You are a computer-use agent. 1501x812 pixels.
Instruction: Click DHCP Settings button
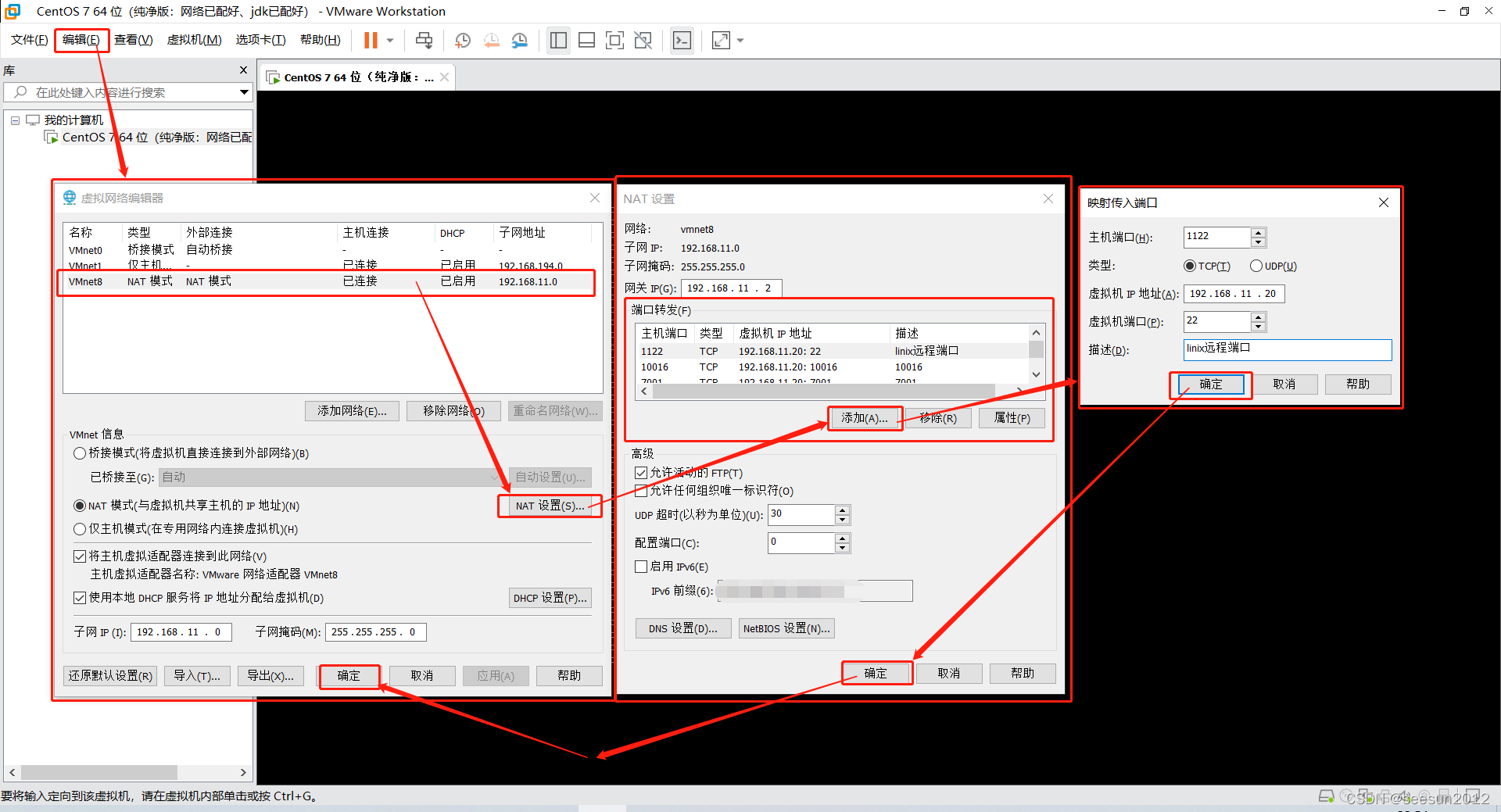click(x=550, y=598)
